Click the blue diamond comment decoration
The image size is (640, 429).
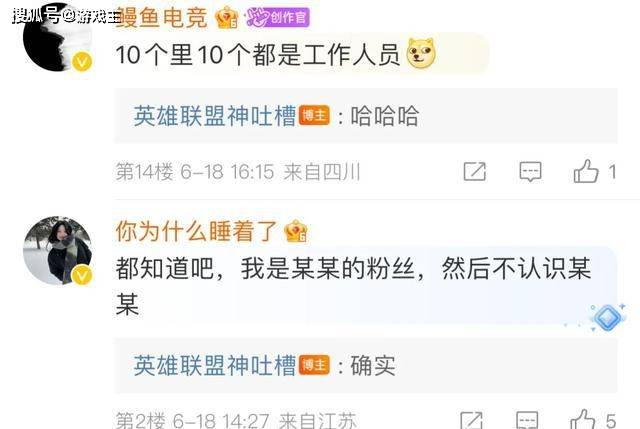pyautogui.click(x=607, y=317)
